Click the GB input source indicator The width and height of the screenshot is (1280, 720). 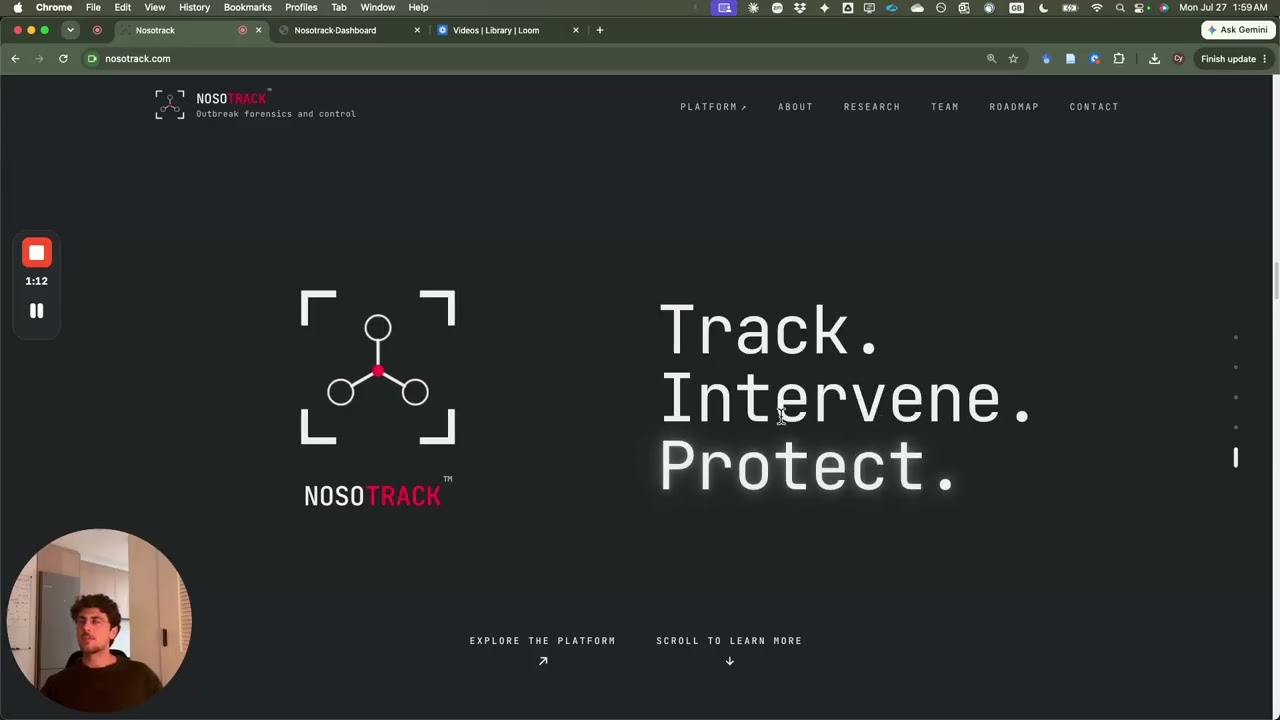coord(1016,7)
